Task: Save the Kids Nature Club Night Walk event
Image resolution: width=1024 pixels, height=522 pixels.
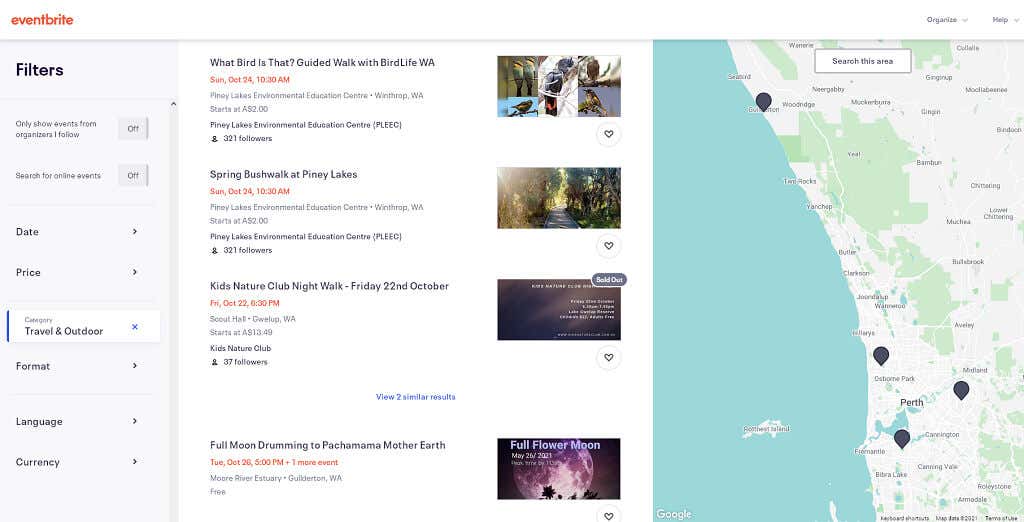Action: pos(608,358)
